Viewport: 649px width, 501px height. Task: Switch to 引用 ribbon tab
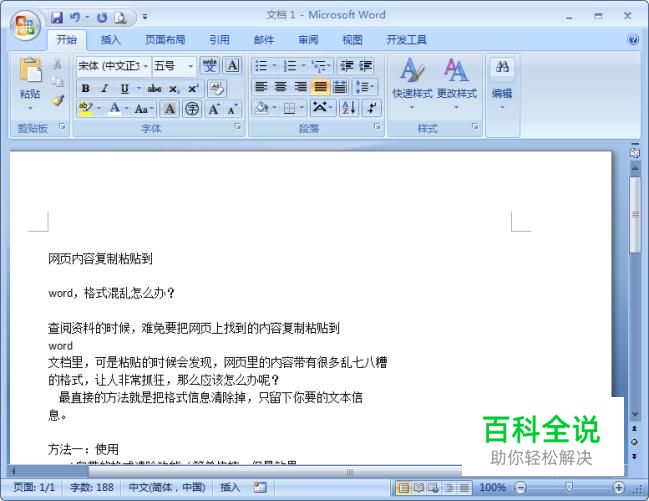[x=219, y=40]
